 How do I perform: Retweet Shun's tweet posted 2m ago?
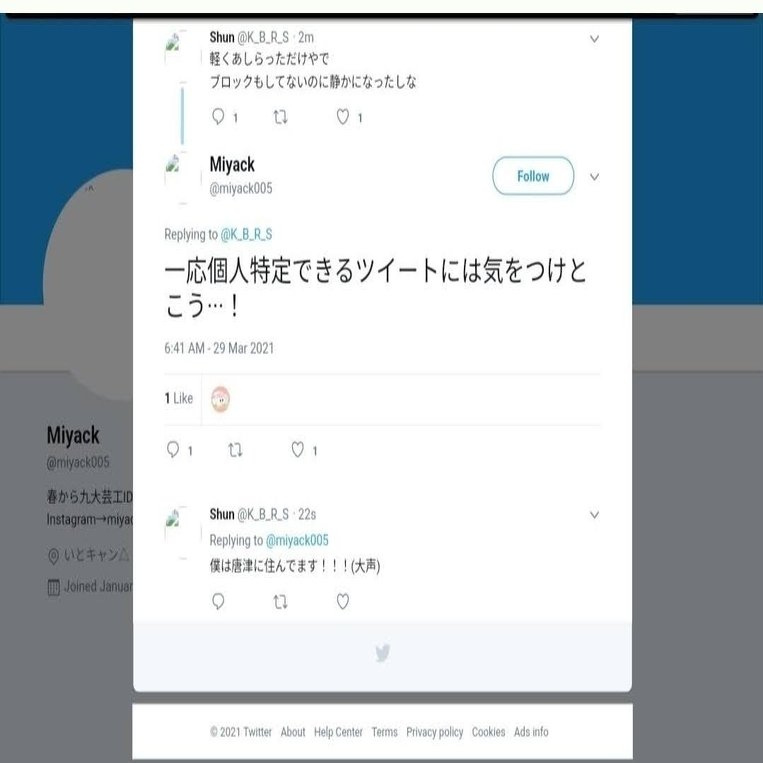(280, 117)
